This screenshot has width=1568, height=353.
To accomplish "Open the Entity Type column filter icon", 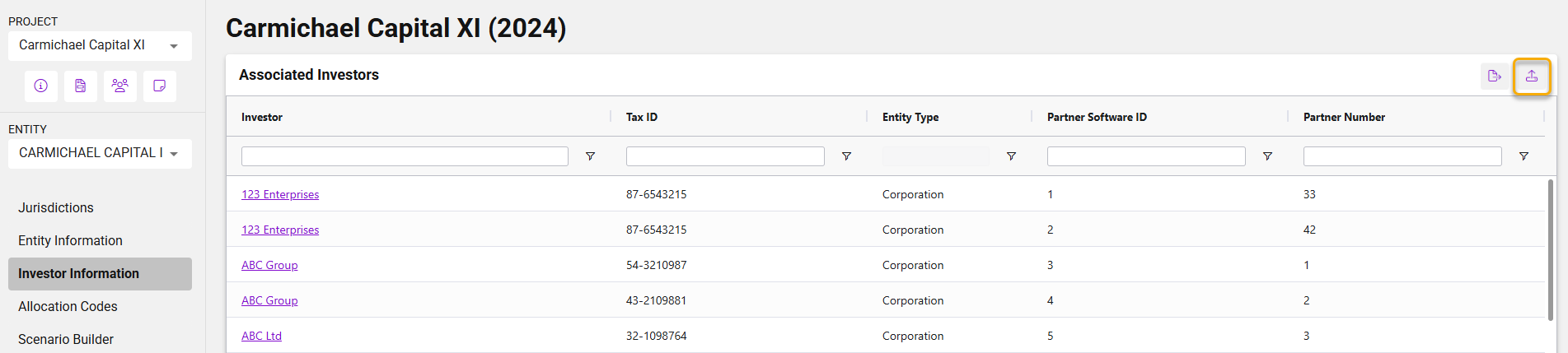I will coord(1011,156).
